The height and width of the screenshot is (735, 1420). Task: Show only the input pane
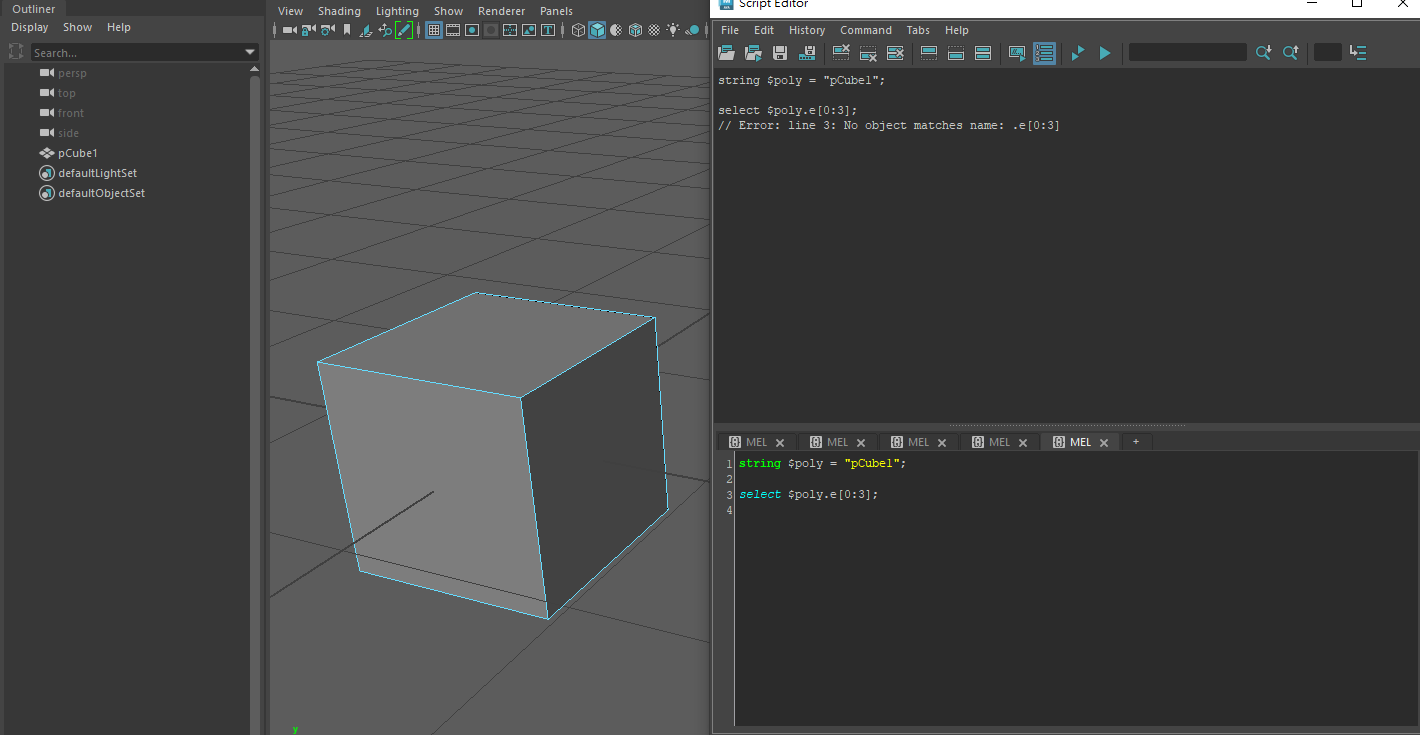(955, 53)
